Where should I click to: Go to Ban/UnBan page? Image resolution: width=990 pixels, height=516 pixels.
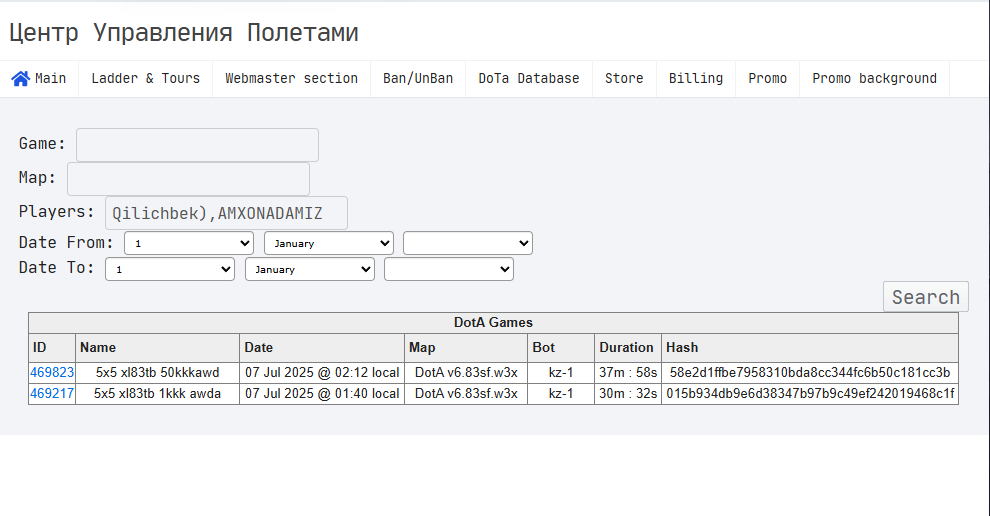point(418,78)
